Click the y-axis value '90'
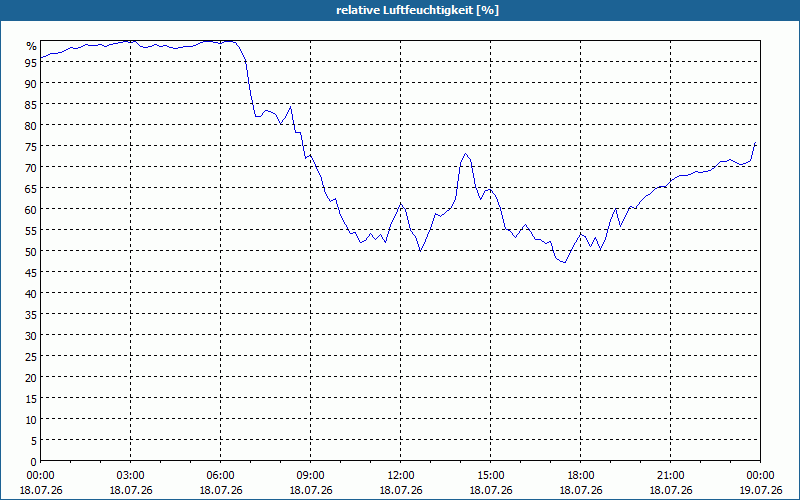This screenshot has width=800, height=500. 31,83
